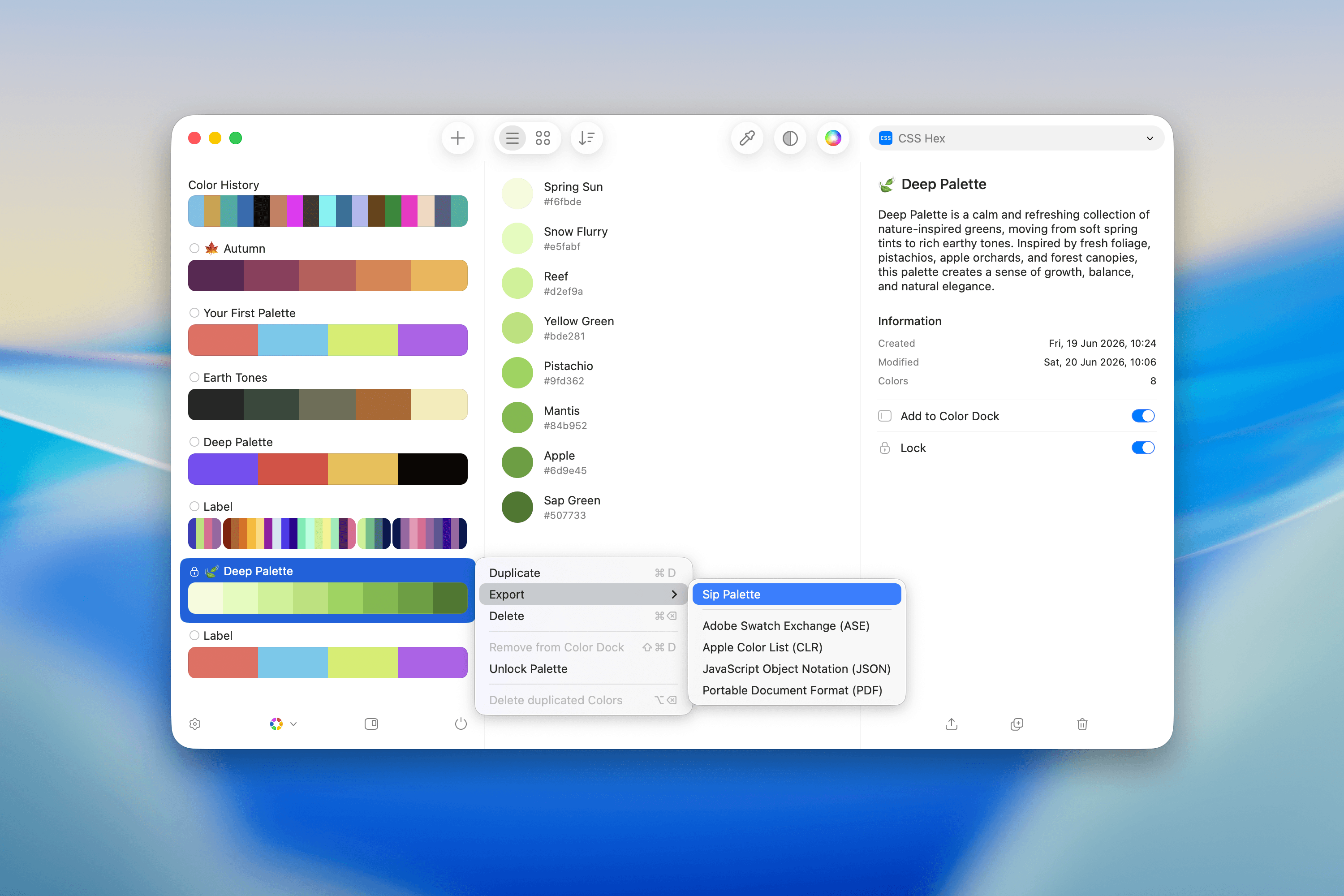Choose Unlock Palette from the context menu
Viewport: 1344px width, 896px height.
pos(583,668)
